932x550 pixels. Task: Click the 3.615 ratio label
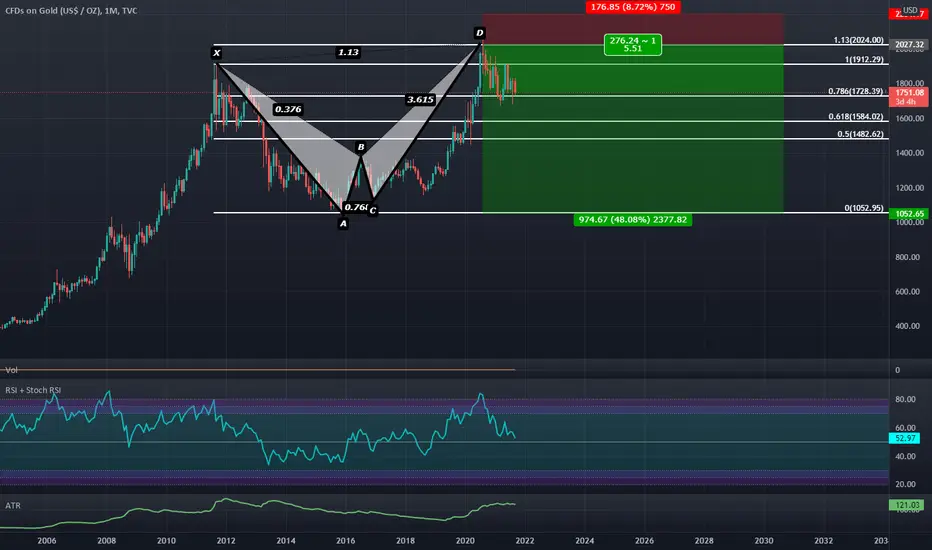(420, 99)
